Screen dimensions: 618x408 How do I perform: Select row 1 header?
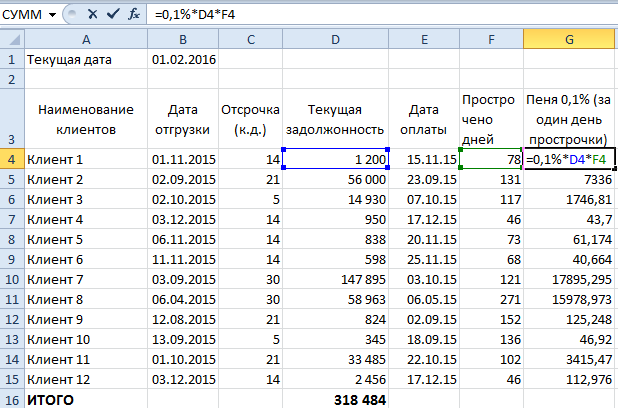click(x=12, y=60)
